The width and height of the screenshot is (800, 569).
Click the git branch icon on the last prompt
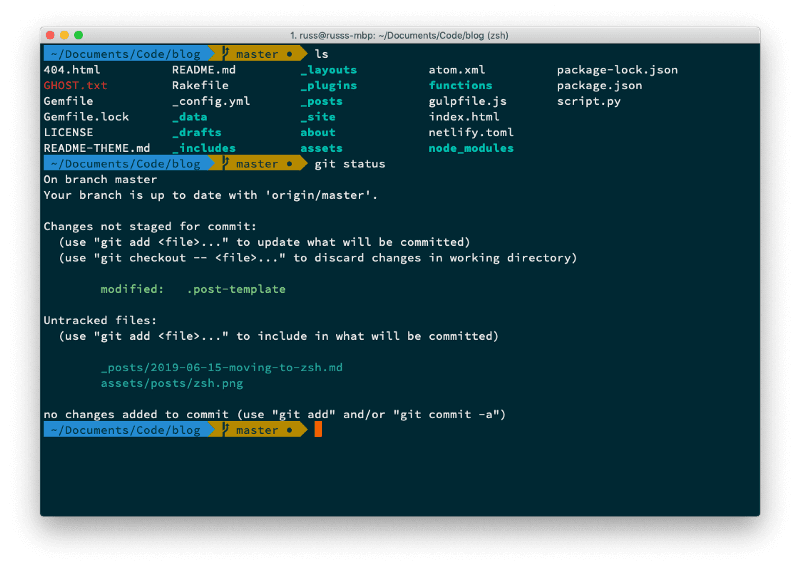coord(227,430)
